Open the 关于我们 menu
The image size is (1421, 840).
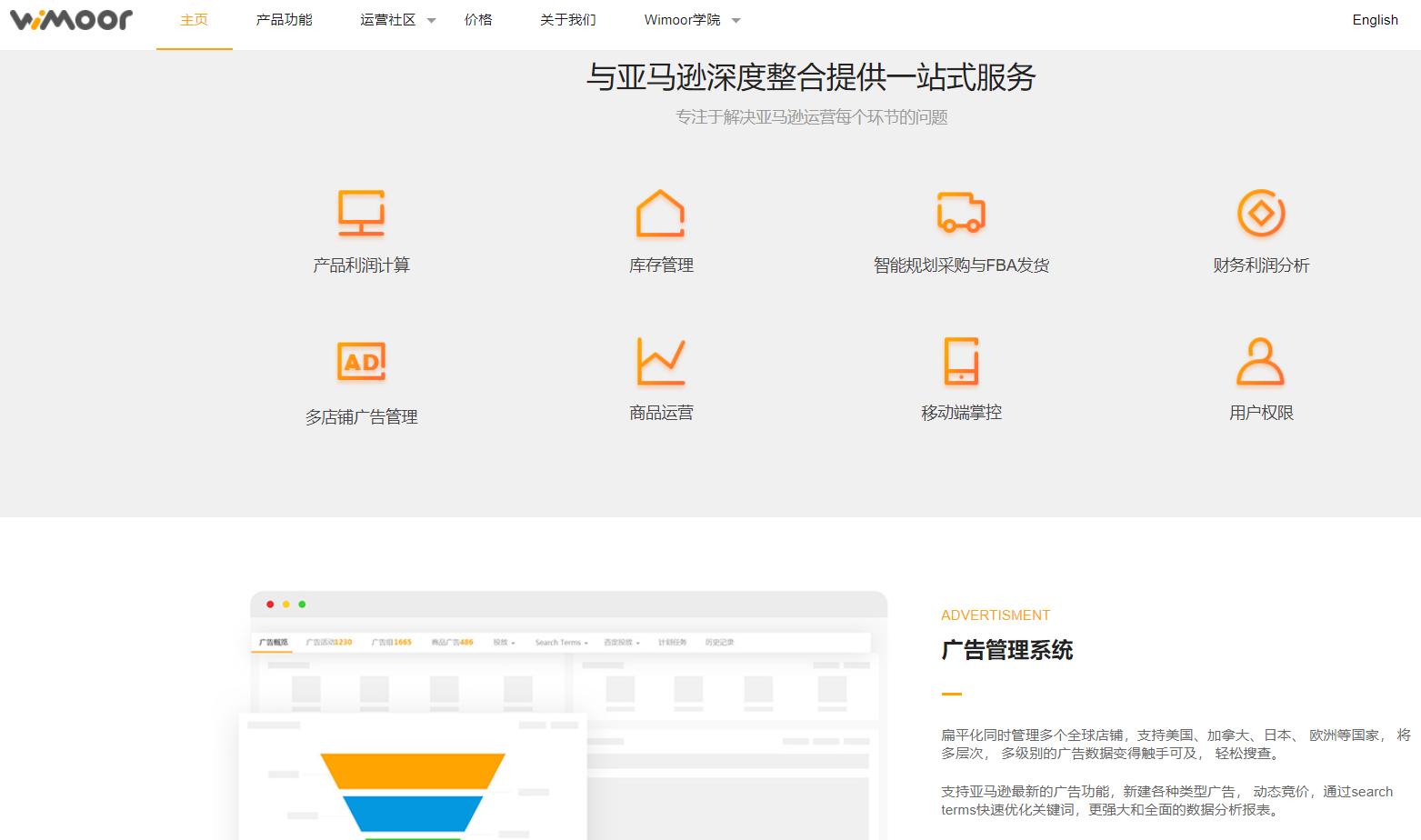point(566,19)
